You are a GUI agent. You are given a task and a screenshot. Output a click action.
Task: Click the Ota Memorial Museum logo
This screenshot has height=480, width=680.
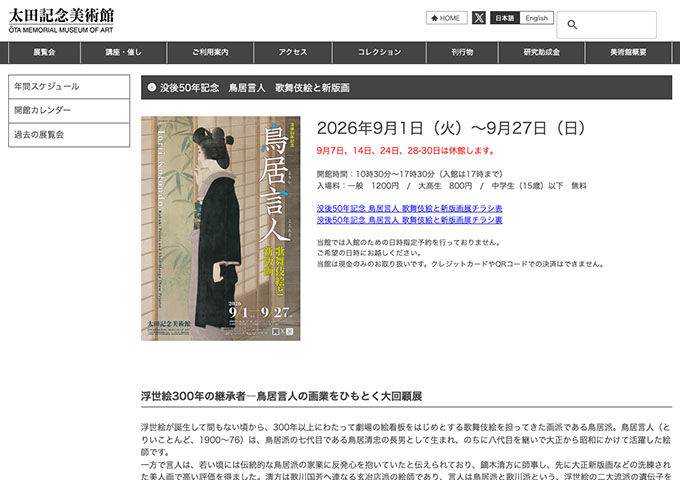pyautogui.click(x=61, y=21)
